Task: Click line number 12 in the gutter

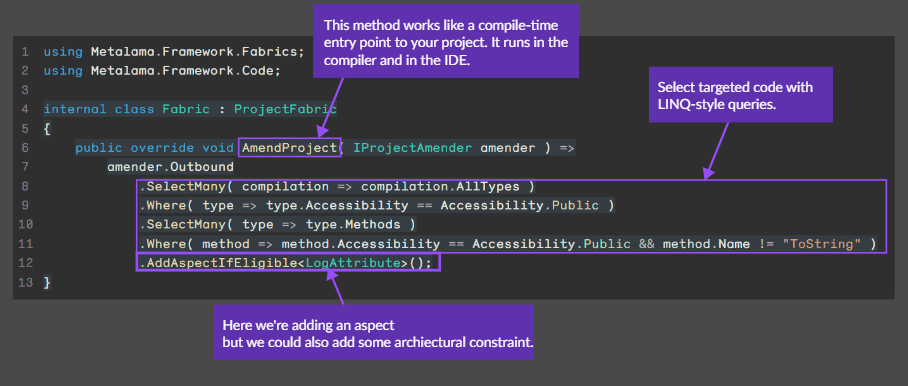Action: click(25, 262)
